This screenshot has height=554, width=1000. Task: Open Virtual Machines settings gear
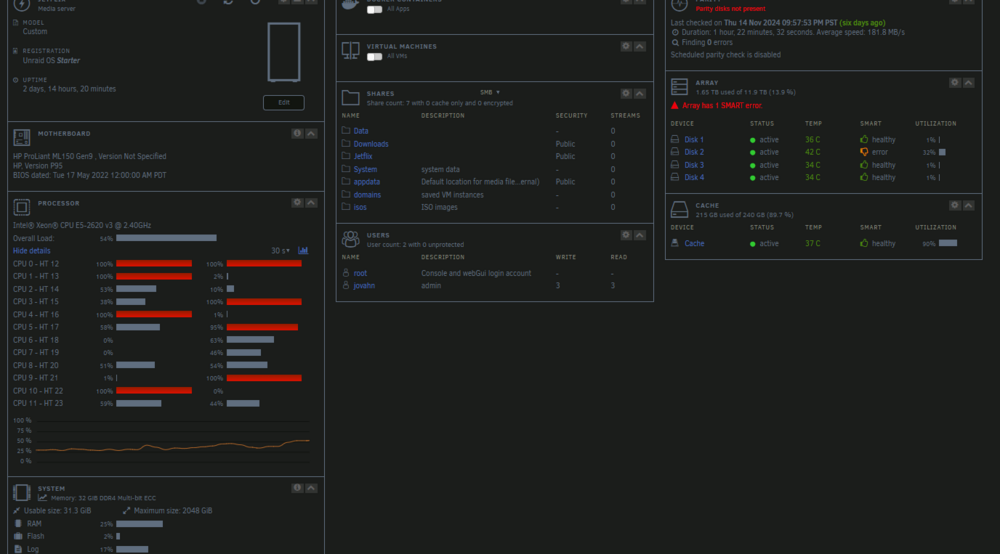coord(626,47)
